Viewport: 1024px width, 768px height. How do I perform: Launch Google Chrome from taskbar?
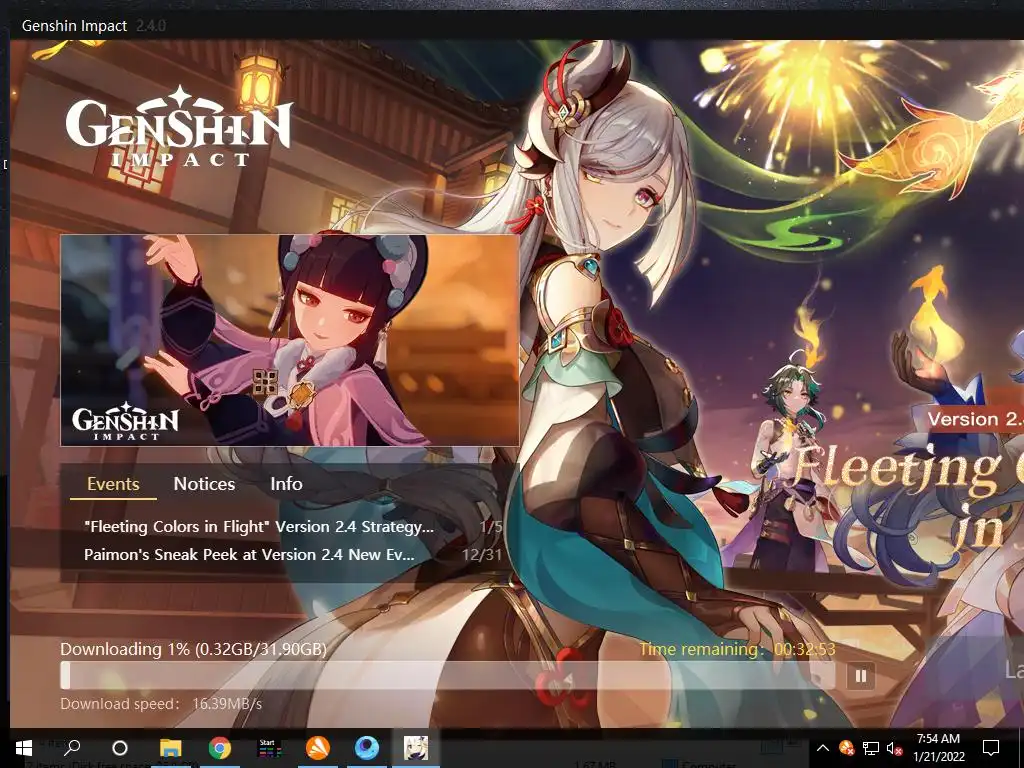tap(220, 748)
